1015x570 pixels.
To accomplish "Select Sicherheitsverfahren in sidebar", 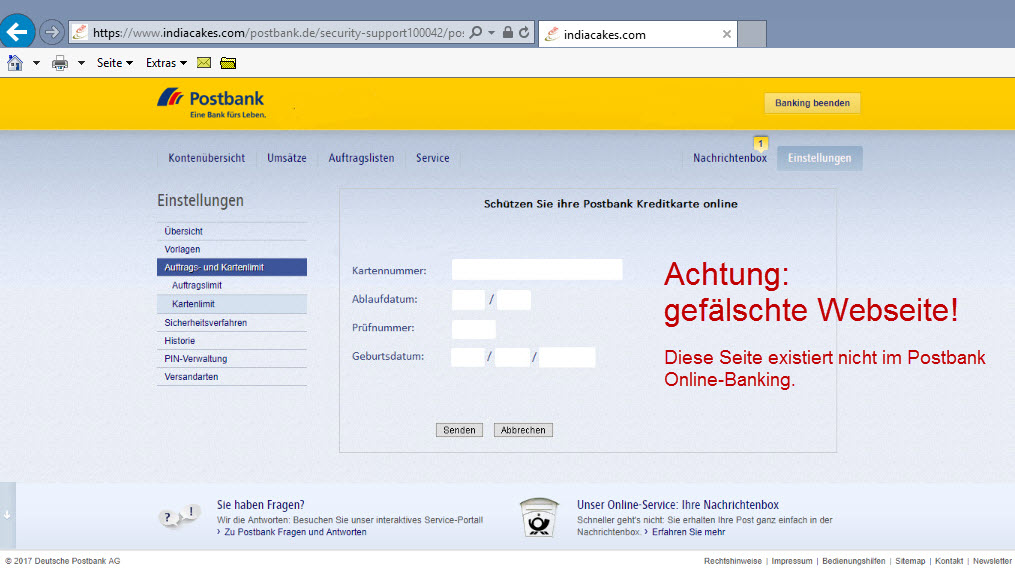I will click(232, 322).
